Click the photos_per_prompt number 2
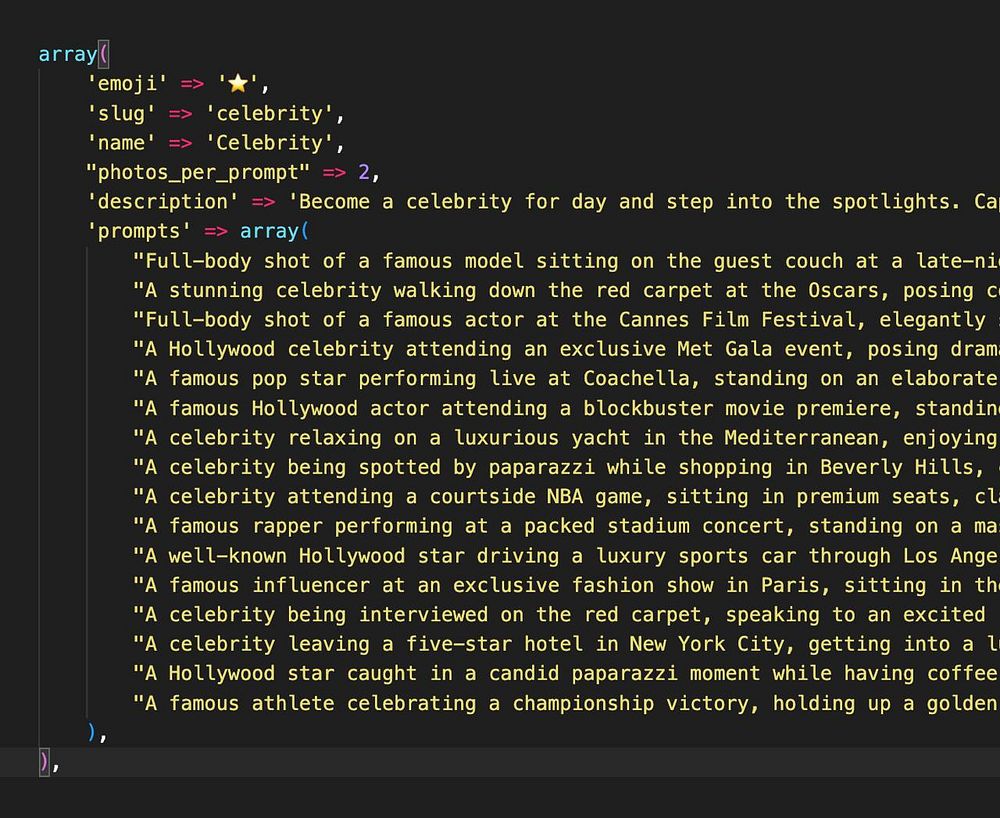This screenshot has width=1000, height=818. point(364,172)
